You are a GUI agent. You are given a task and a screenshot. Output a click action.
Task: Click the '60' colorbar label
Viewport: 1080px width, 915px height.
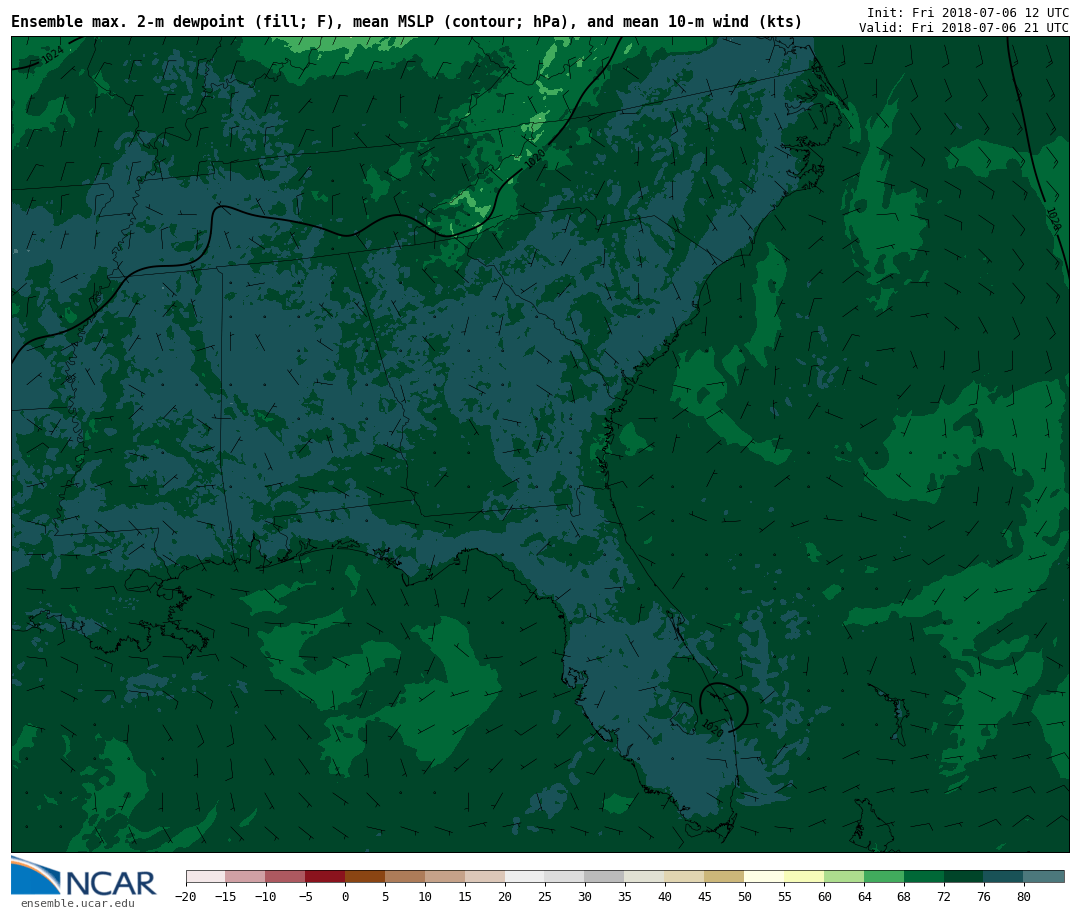coord(825,896)
